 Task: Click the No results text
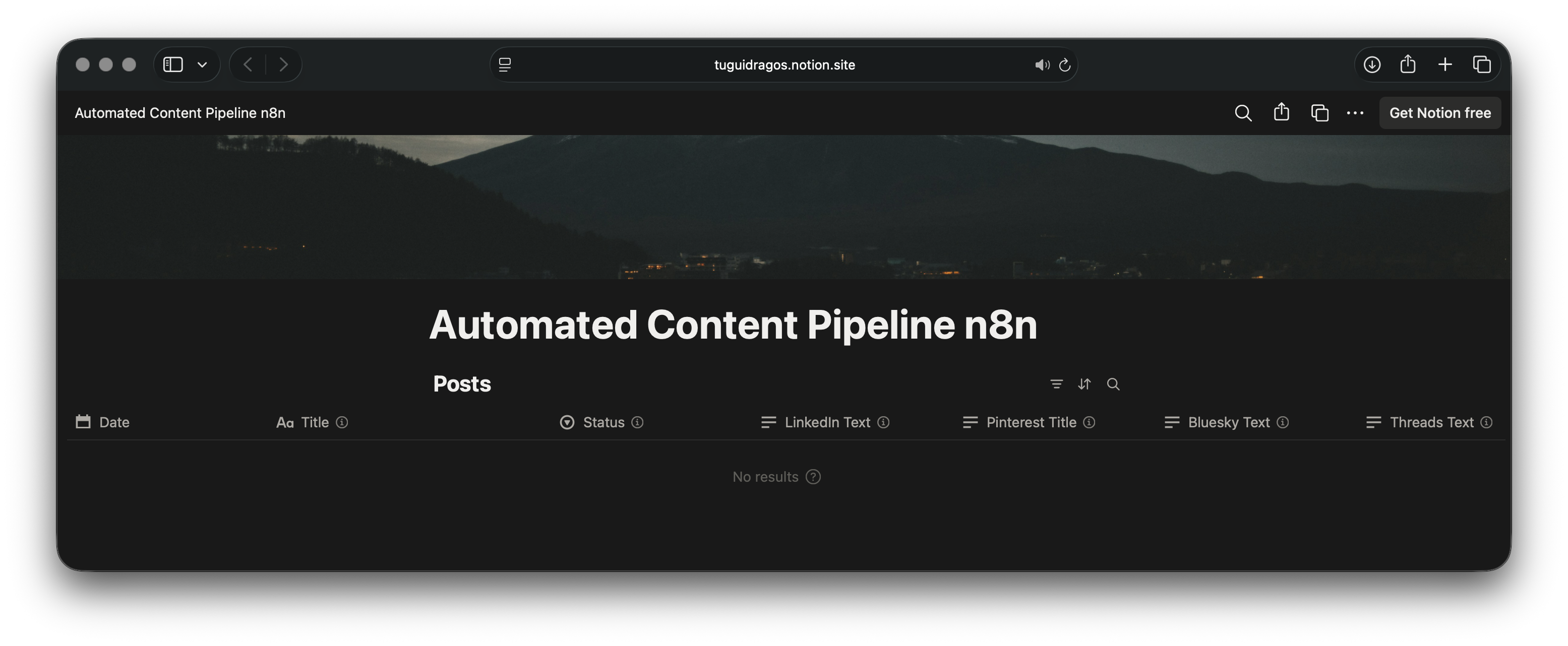(x=765, y=477)
